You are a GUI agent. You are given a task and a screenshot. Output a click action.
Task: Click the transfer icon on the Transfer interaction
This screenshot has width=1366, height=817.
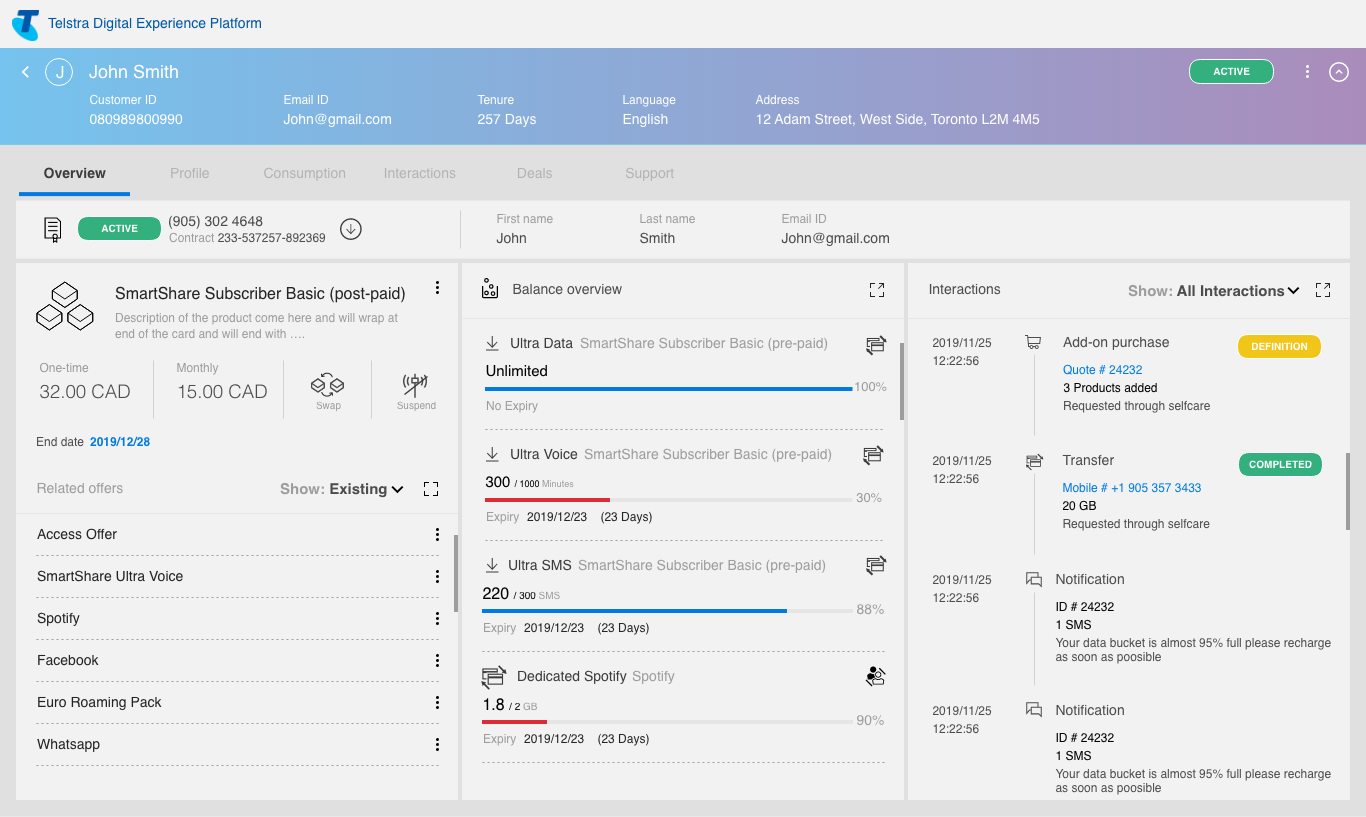pos(1033,461)
